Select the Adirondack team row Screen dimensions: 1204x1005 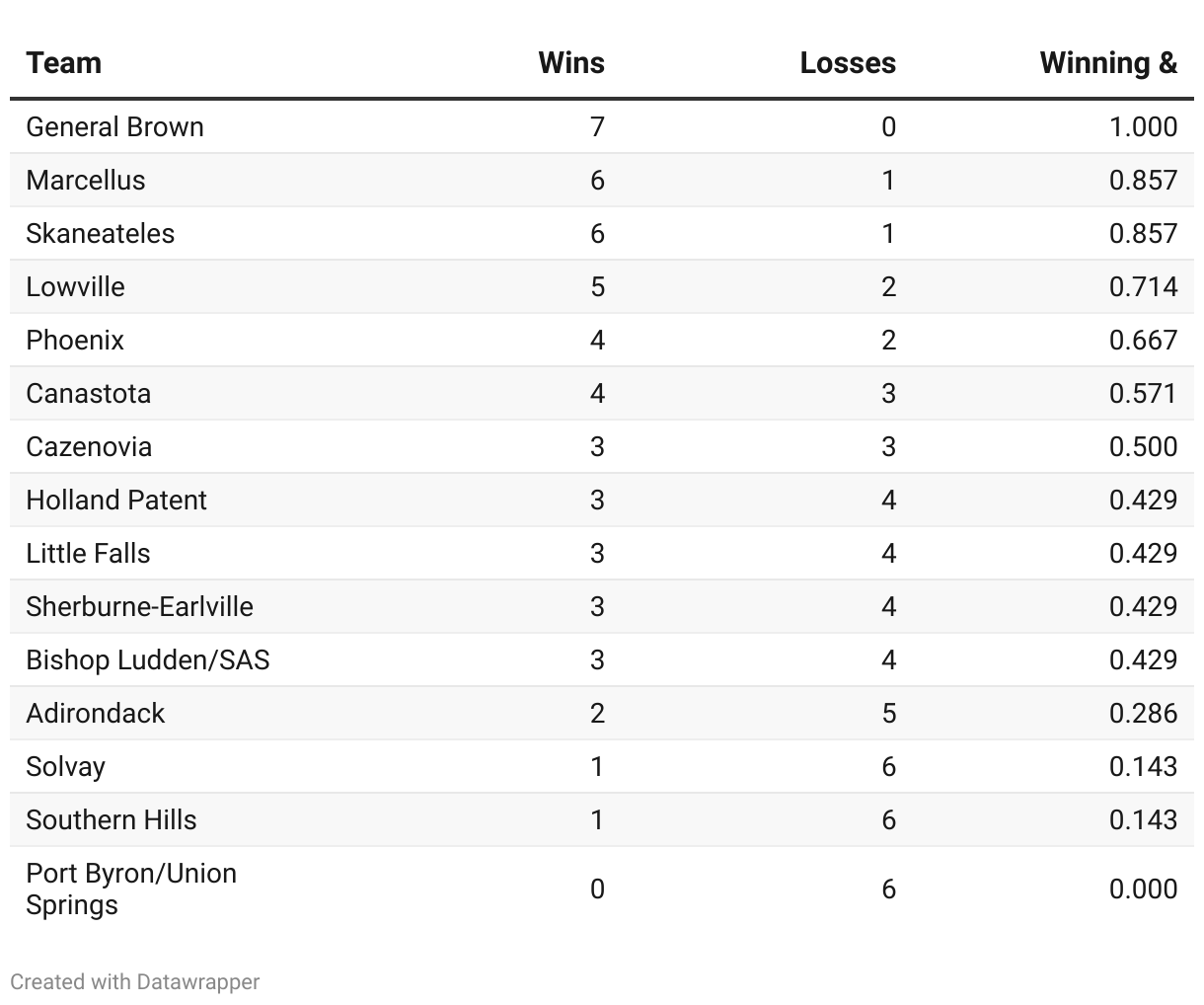point(602,713)
